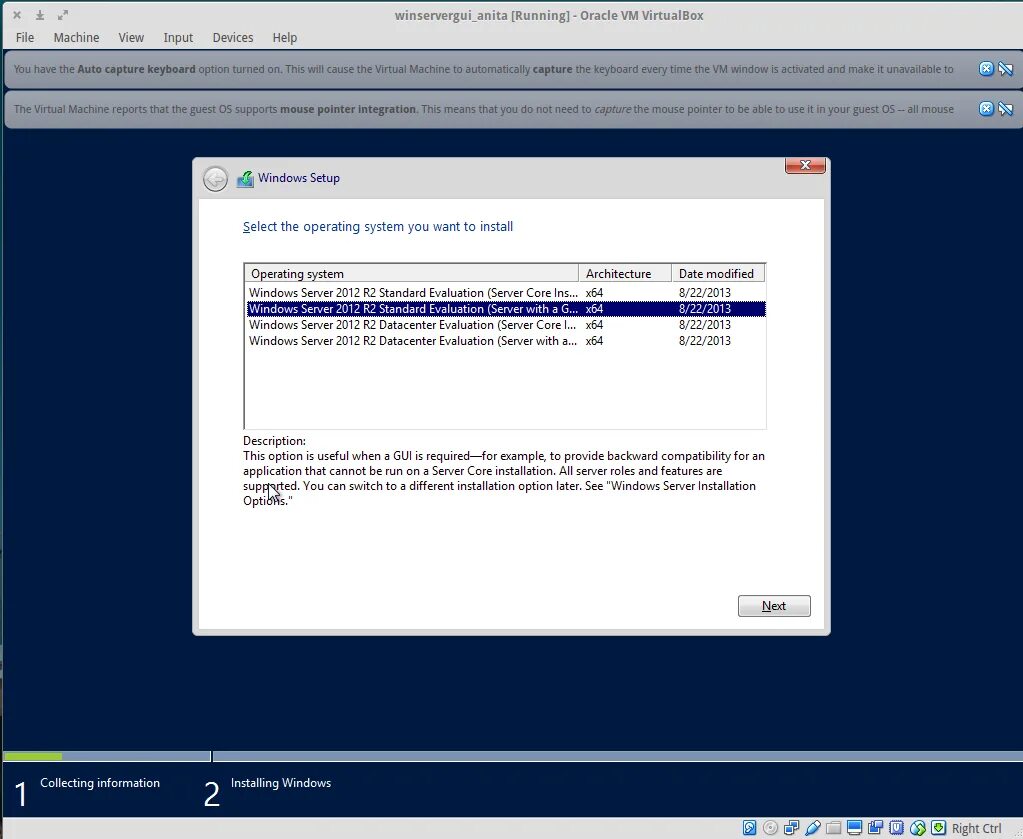Open the Devices menu
The height and width of the screenshot is (839, 1023).
tap(233, 38)
